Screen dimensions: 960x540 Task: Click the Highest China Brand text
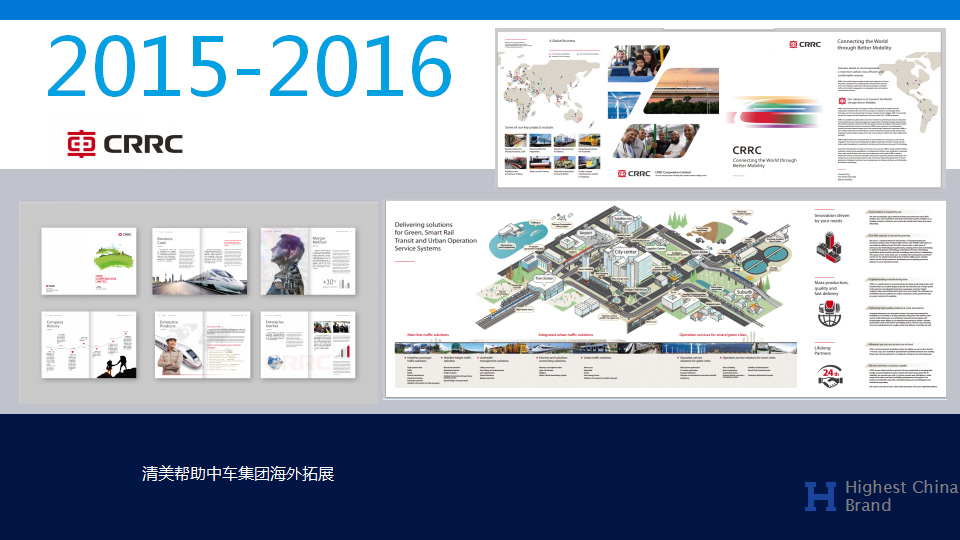pyautogui.click(x=900, y=496)
